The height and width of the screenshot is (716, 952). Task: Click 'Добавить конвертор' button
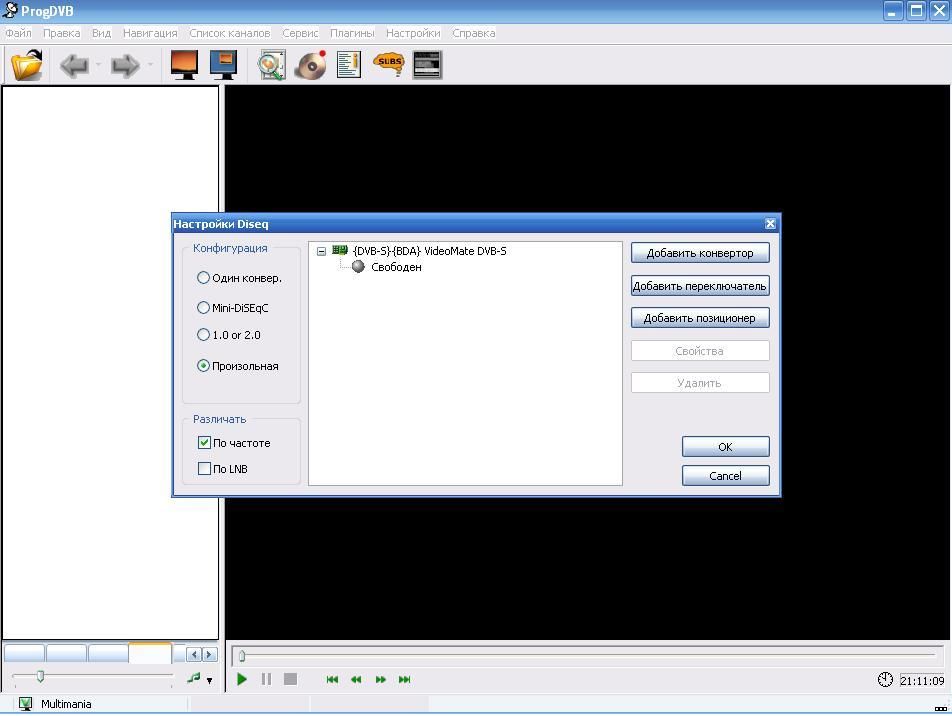pyautogui.click(x=700, y=253)
